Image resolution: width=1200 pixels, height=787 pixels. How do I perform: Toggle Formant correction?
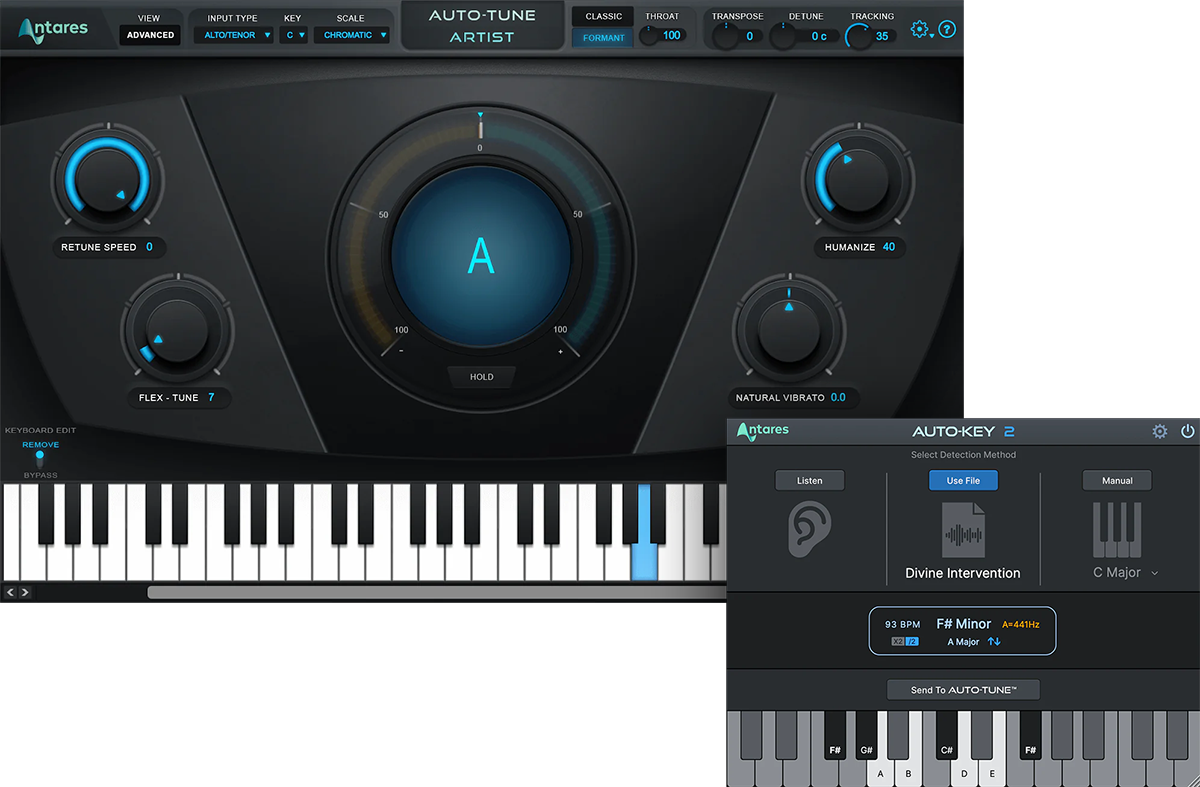[603, 38]
